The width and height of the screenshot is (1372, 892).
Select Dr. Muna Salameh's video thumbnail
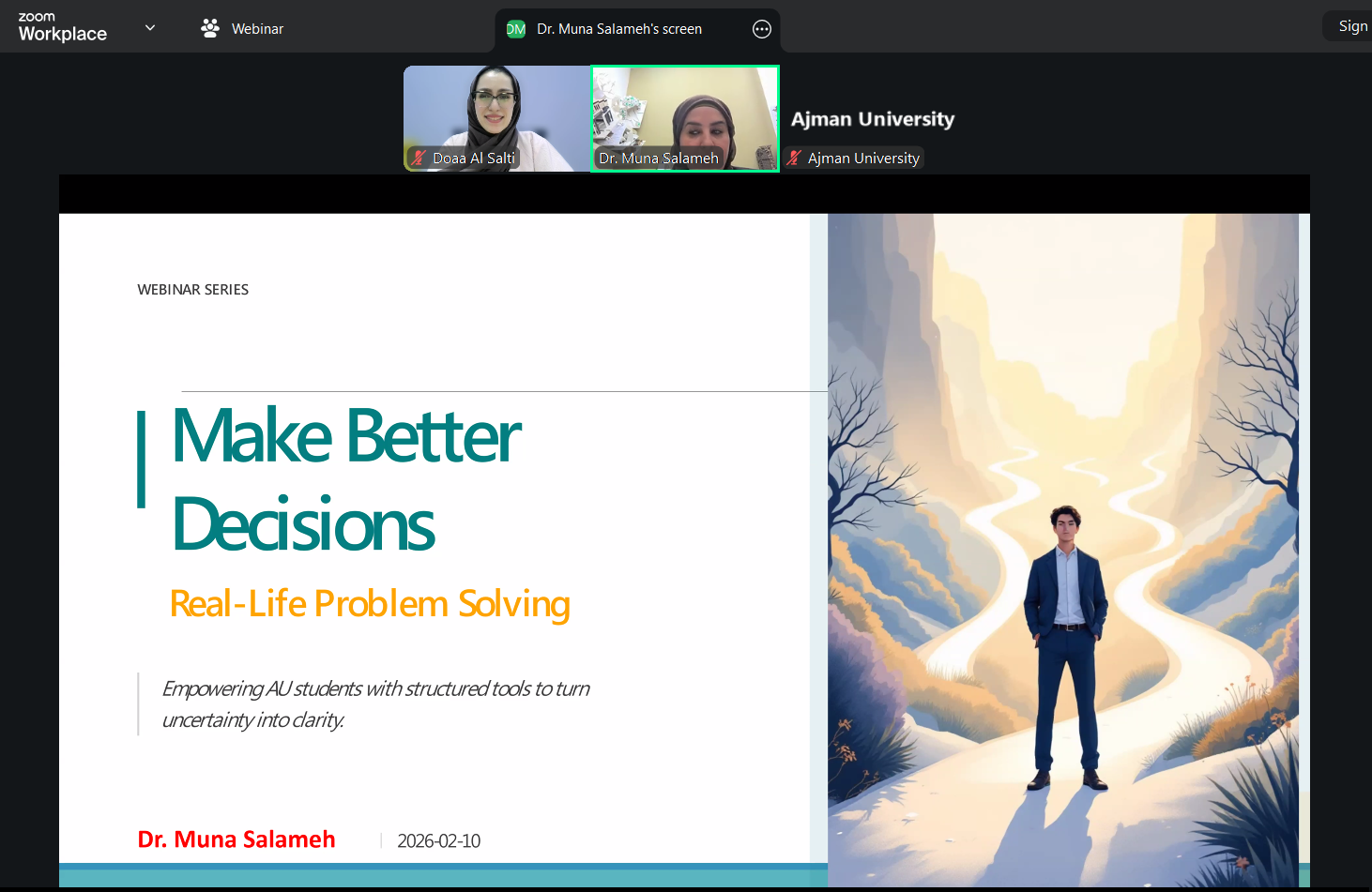click(685, 118)
